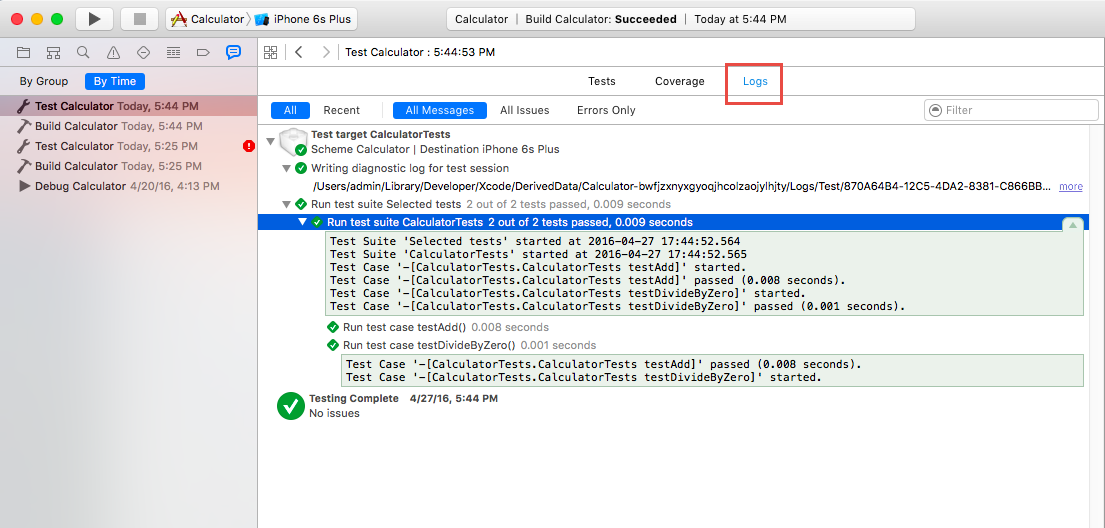The image size is (1105, 528).
Task: Click the No issues text
Action: [x=334, y=413]
